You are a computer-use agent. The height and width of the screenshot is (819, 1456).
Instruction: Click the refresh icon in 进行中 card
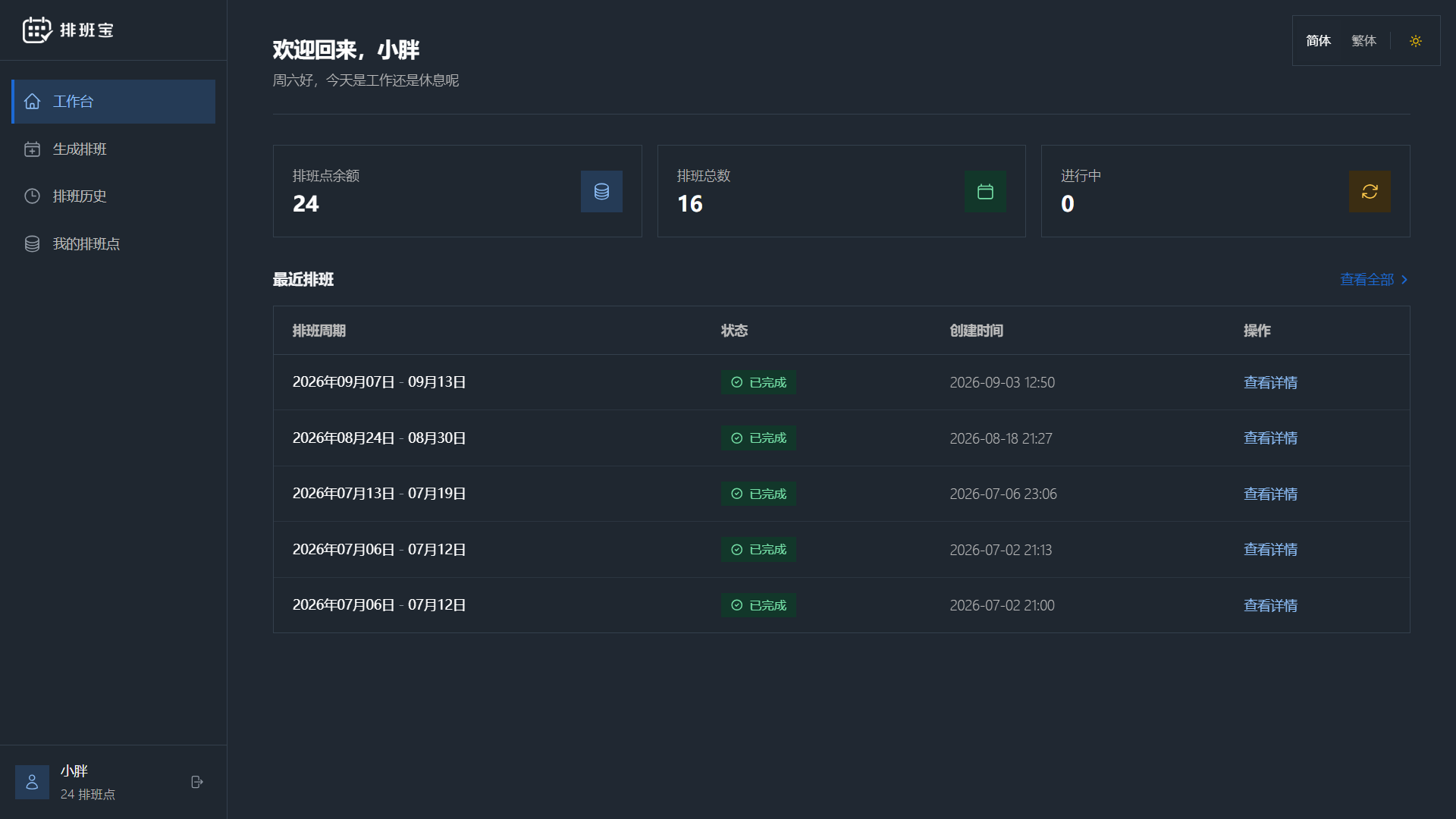1370,191
